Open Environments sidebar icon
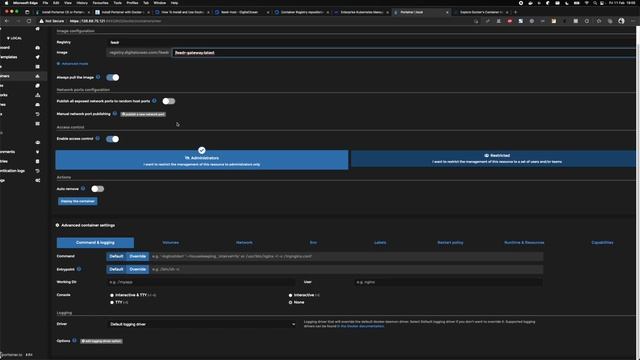640x360 pixels. pos(38,152)
